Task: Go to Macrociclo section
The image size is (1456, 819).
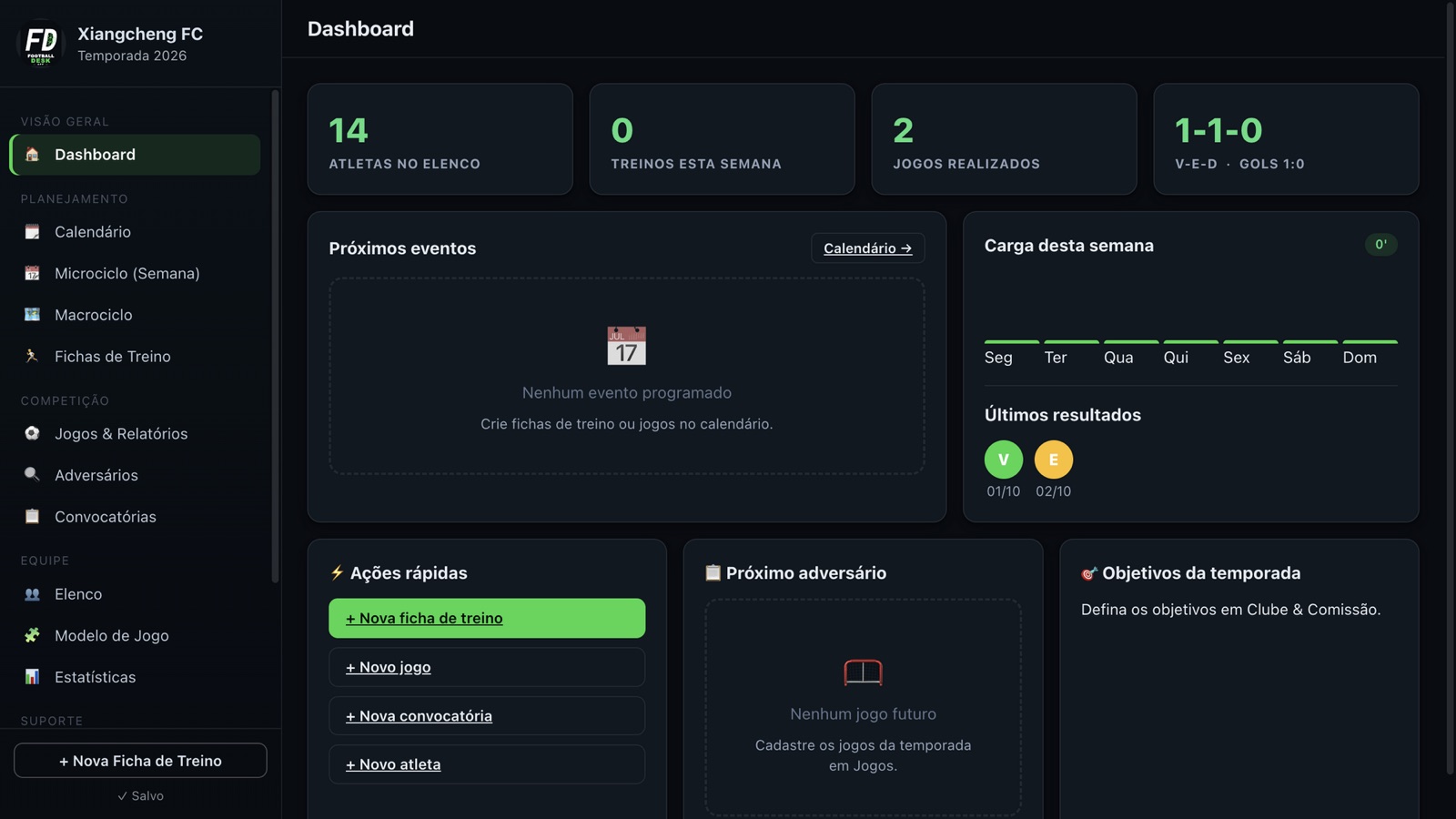Action: tap(135, 315)
